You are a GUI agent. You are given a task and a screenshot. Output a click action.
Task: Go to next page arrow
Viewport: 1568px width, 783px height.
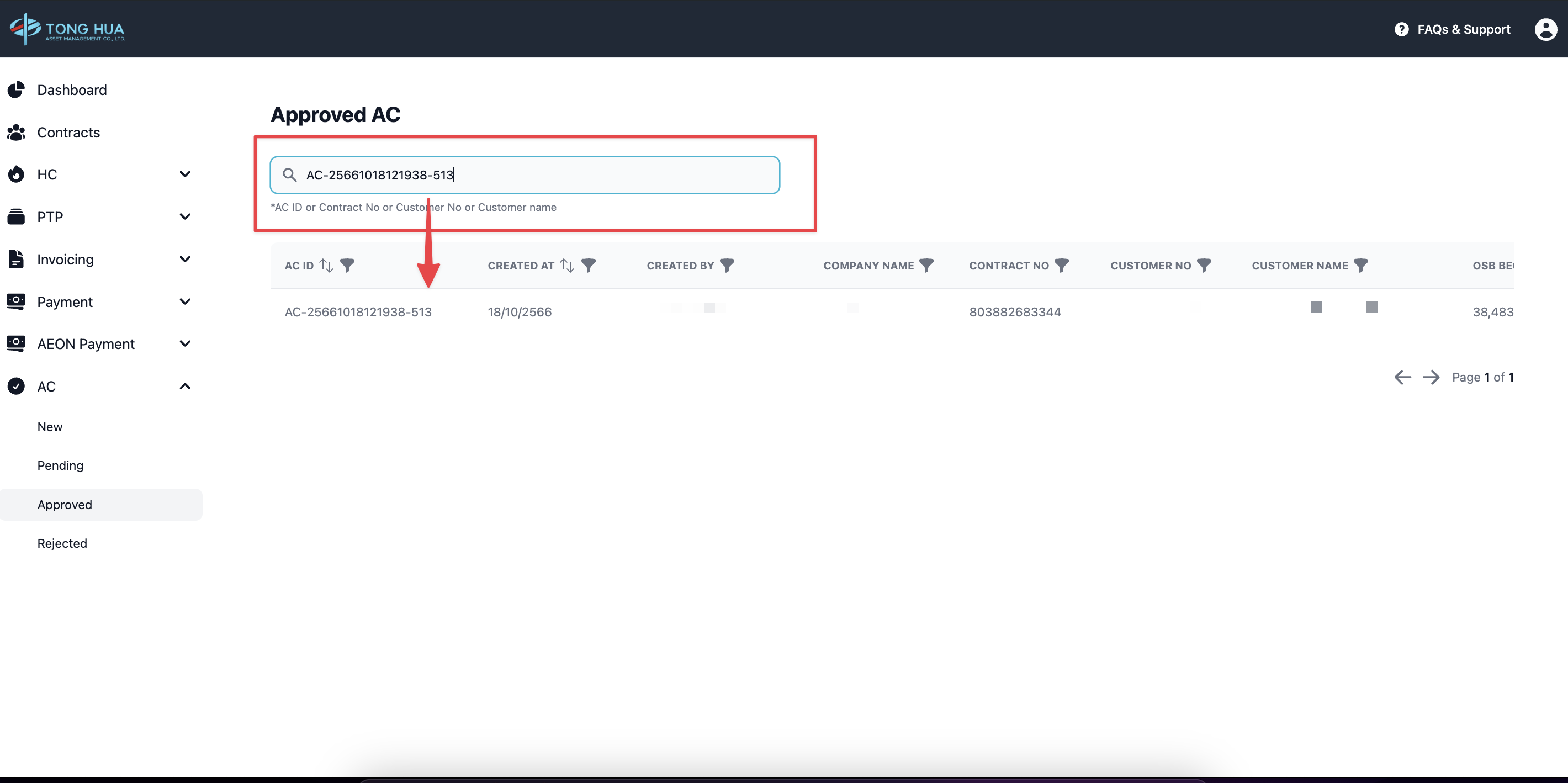[1431, 378]
